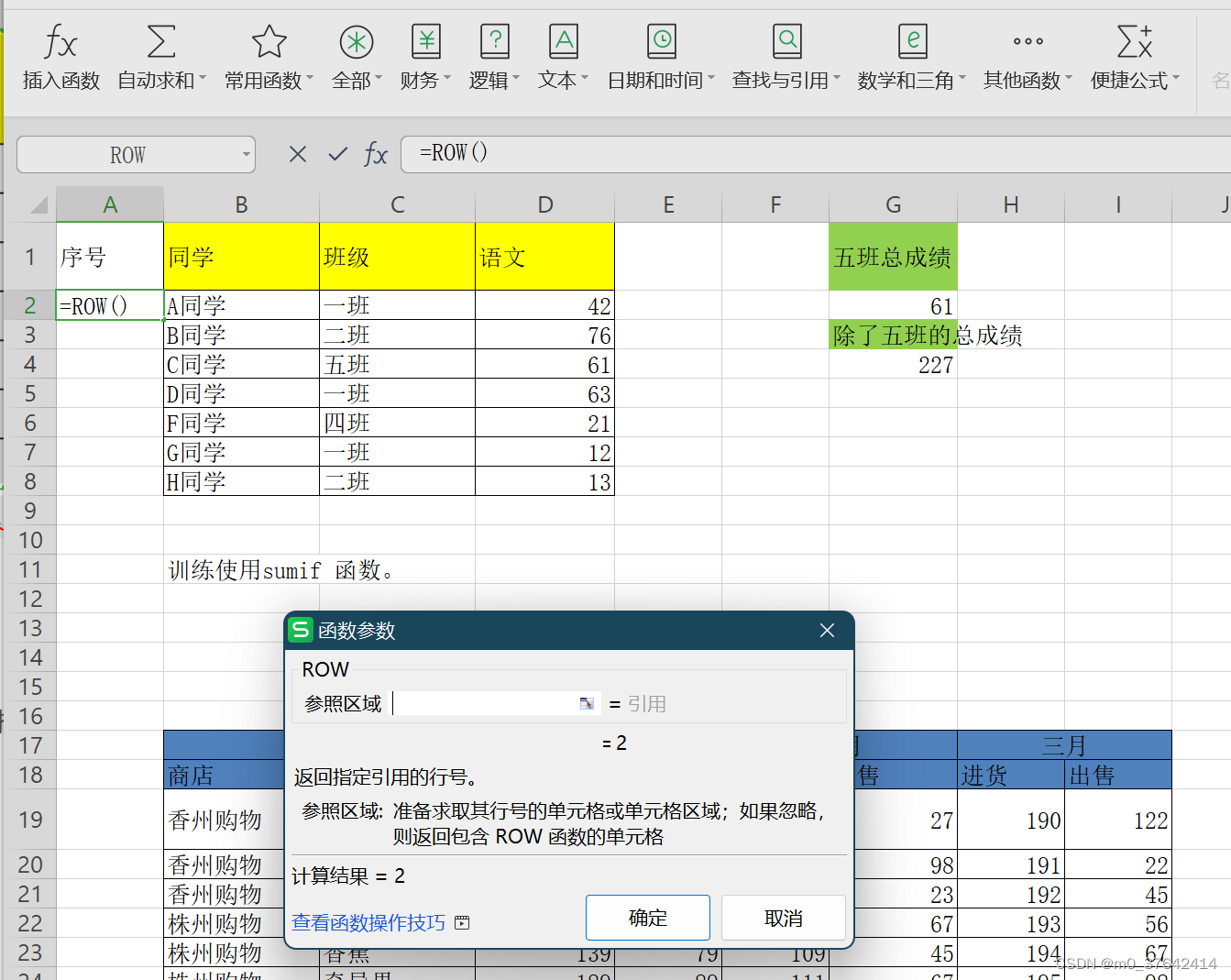Click cell H同学 in row 8
The image size is (1231, 980).
click(241, 481)
